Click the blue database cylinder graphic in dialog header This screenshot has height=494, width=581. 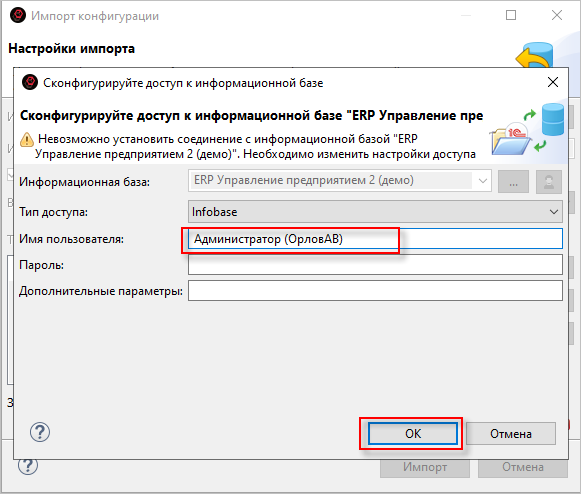[x=553, y=119]
